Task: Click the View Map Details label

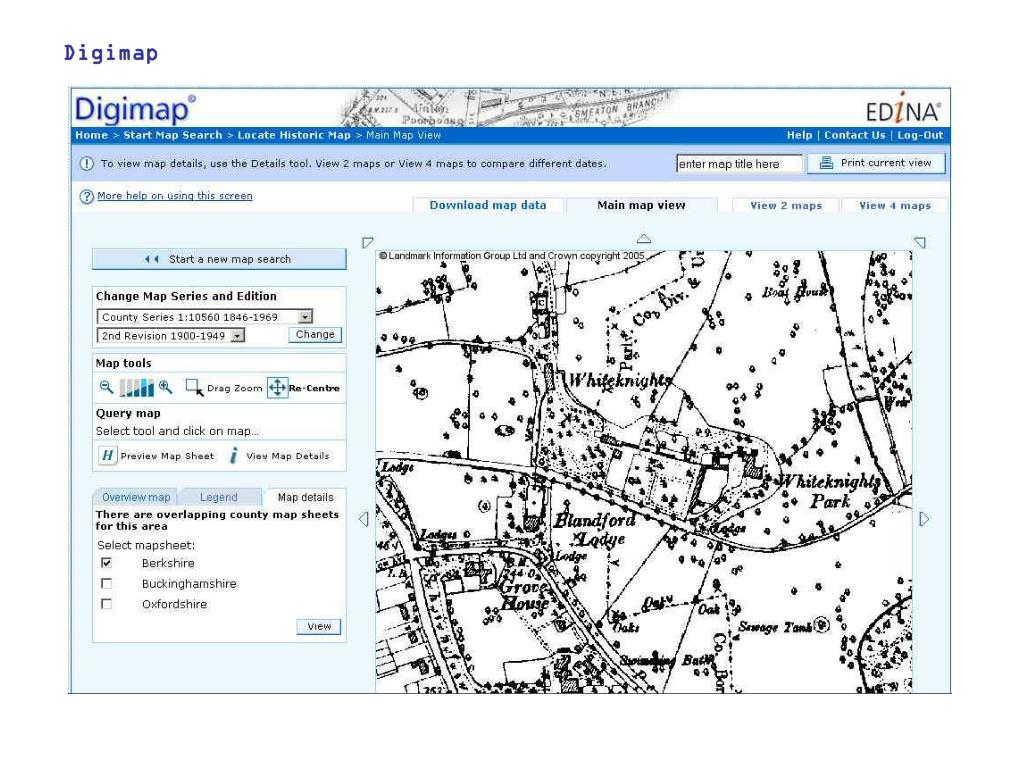Action: point(288,456)
